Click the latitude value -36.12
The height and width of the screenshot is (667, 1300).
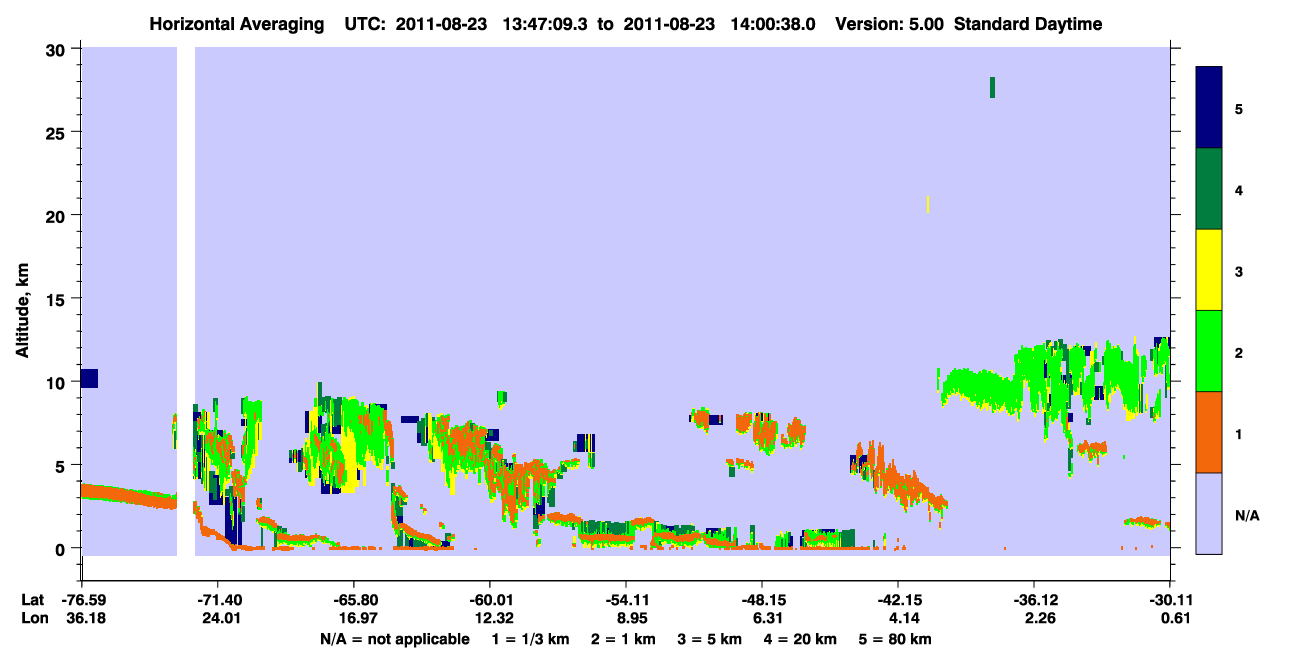pyautogui.click(x=1034, y=599)
